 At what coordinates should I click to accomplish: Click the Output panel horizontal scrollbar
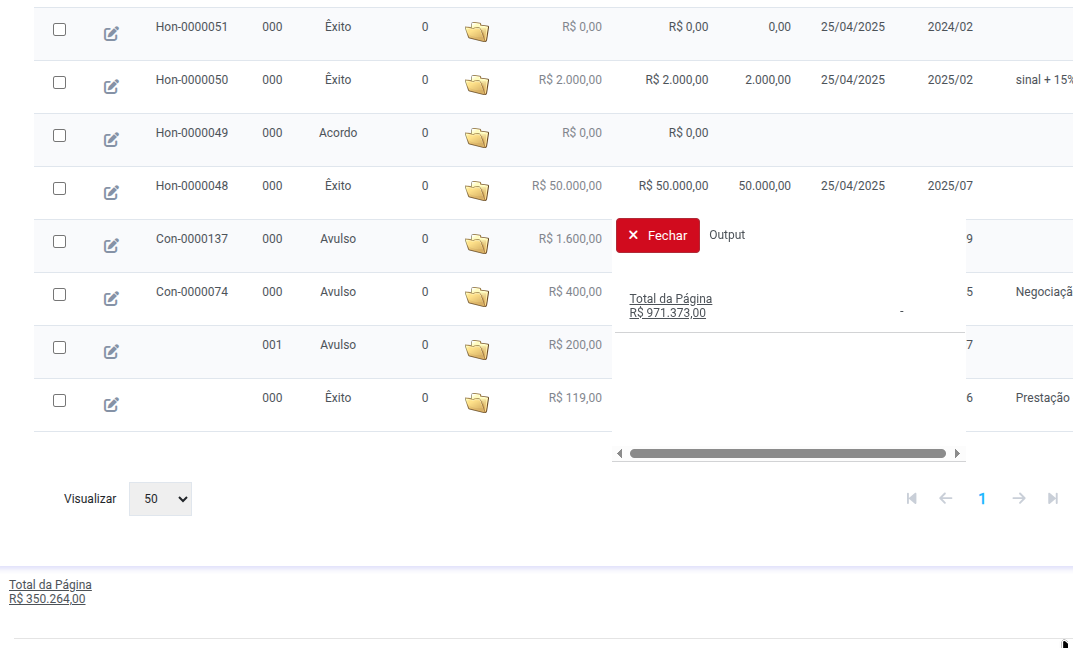[x=788, y=453]
